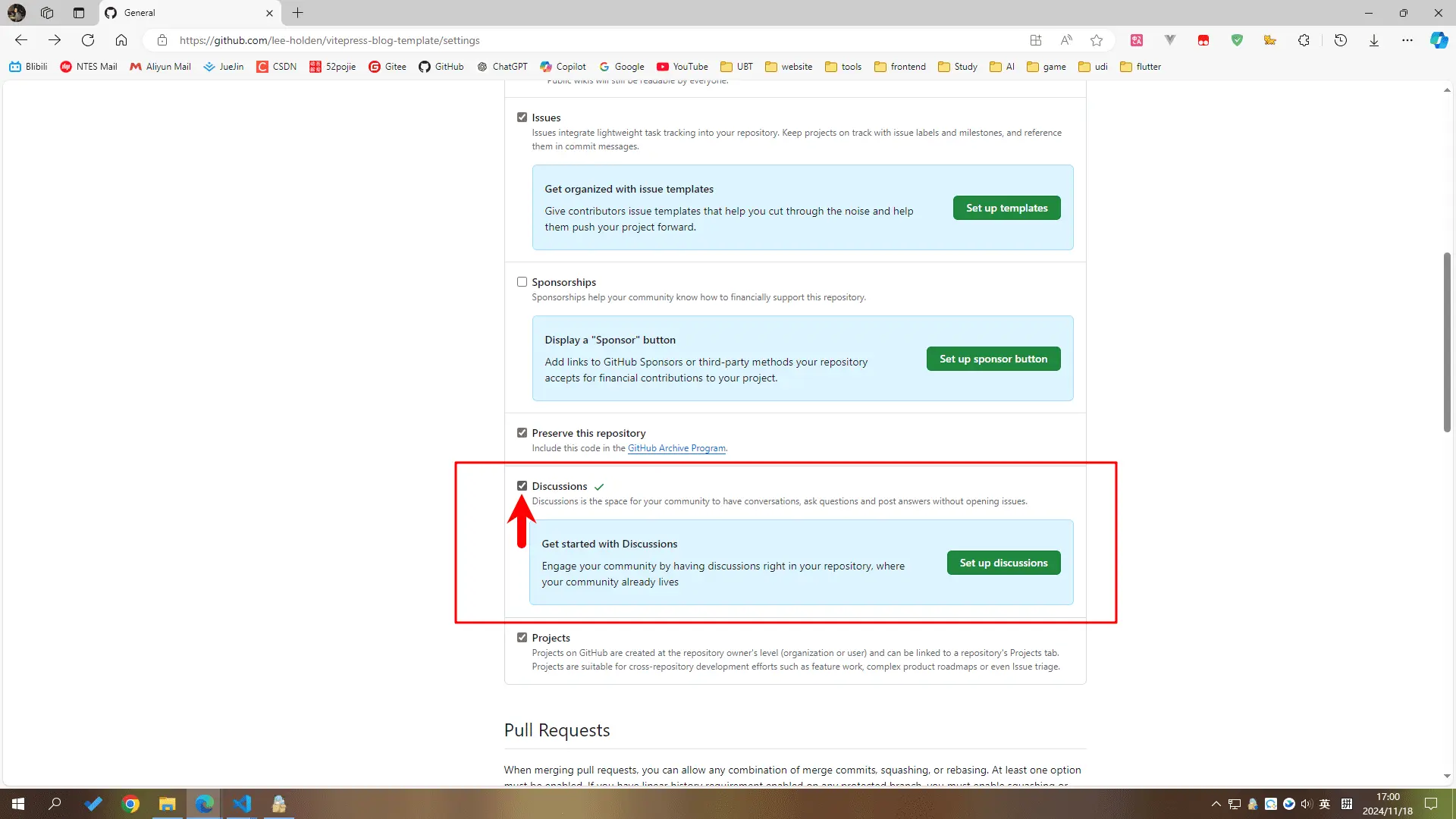Image resolution: width=1456 pixels, height=819 pixels.
Task: Open the frontend bookmarks folder
Action: point(900,67)
